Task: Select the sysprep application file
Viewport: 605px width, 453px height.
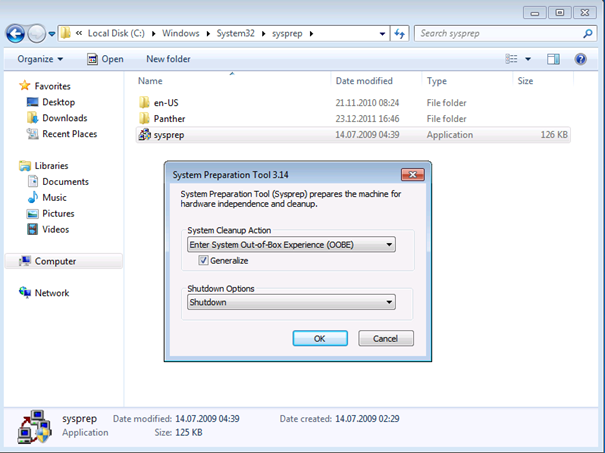Action: coord(353,135)
